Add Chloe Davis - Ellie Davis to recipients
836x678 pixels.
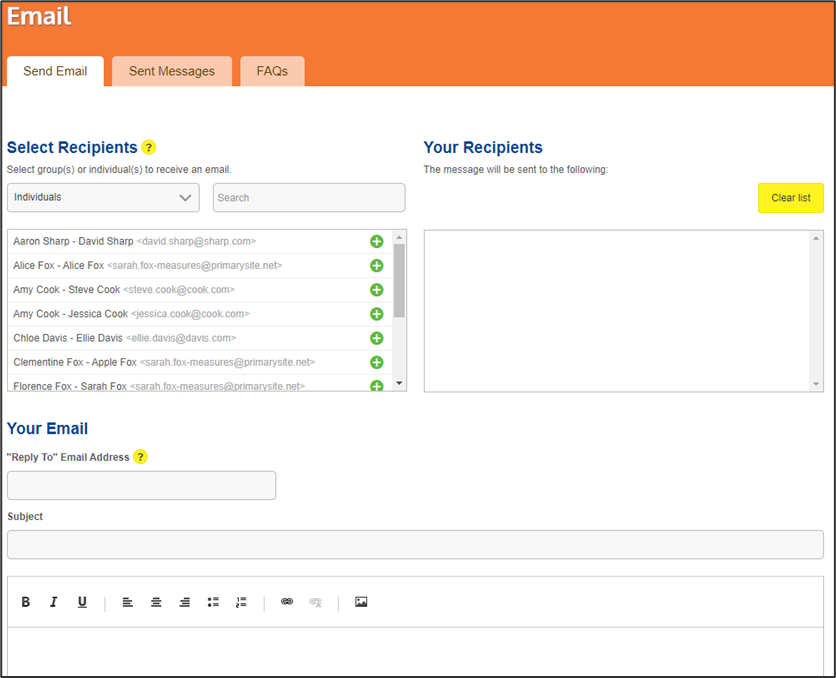coord(377,338)
